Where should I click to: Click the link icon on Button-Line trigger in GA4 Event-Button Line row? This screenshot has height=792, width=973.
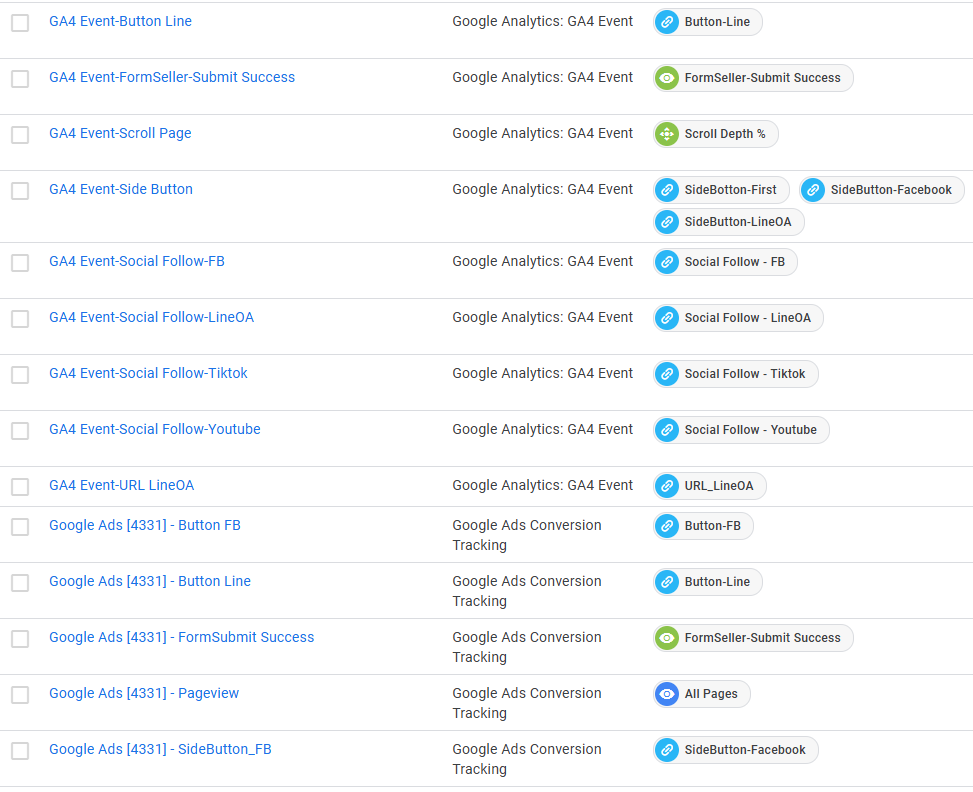tap(667, 22)
